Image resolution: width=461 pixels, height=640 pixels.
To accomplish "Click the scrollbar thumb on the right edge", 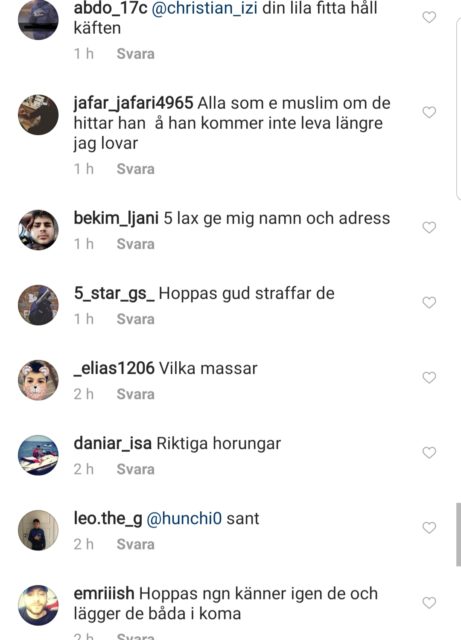I will coord(459,535).
